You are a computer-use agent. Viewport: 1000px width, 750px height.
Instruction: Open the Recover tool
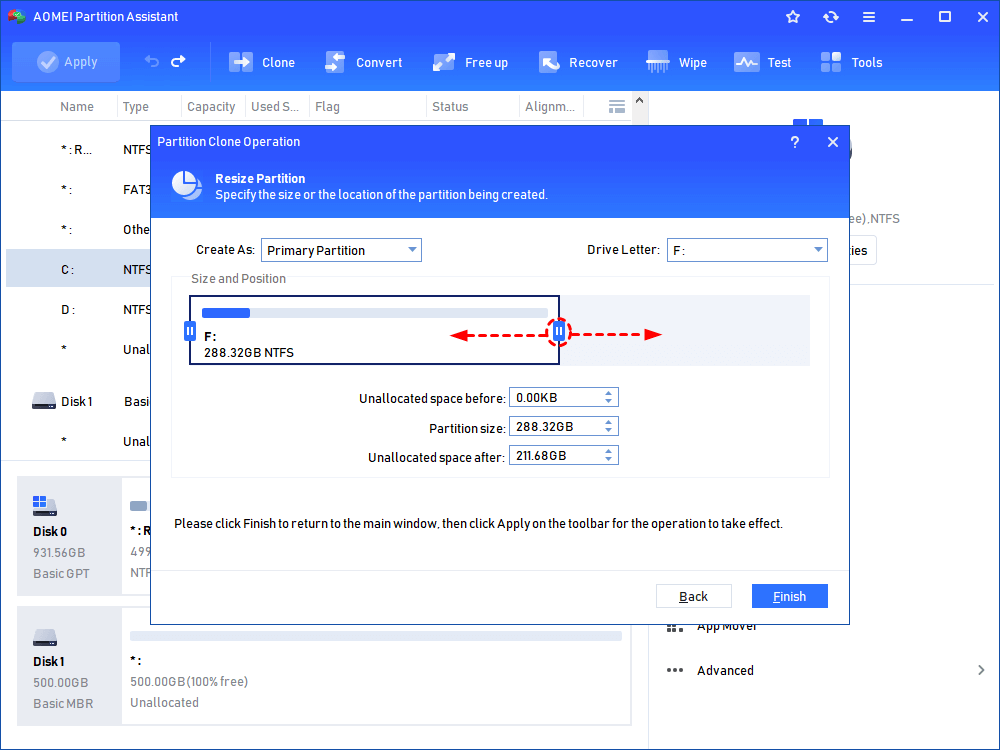[x=578, y=62]
